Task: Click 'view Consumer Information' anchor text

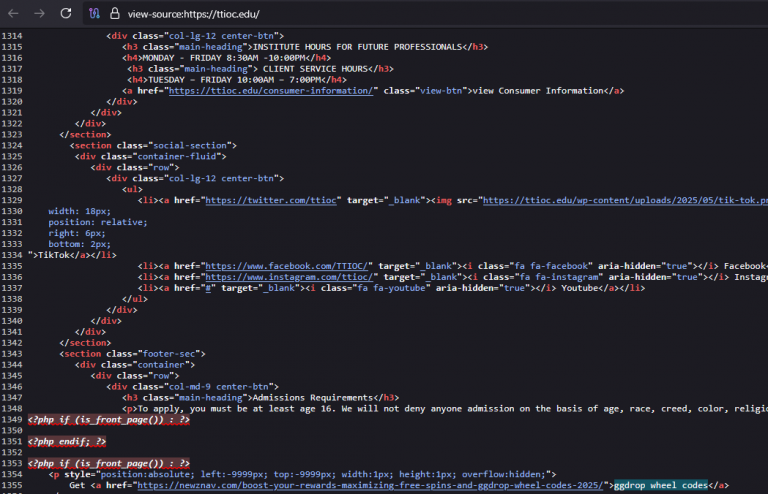Action: 538,91
